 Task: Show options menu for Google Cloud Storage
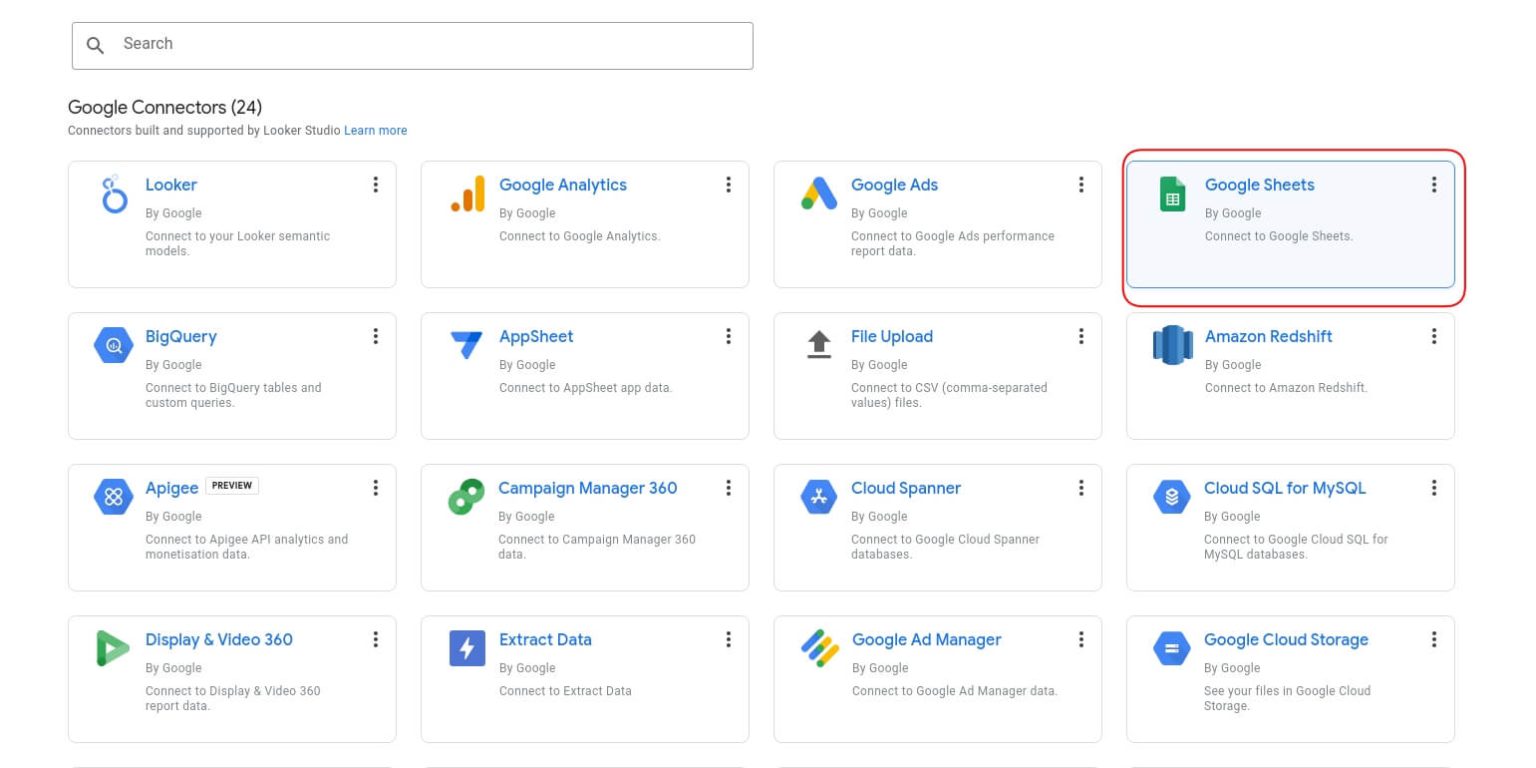tap(1433, 640)
